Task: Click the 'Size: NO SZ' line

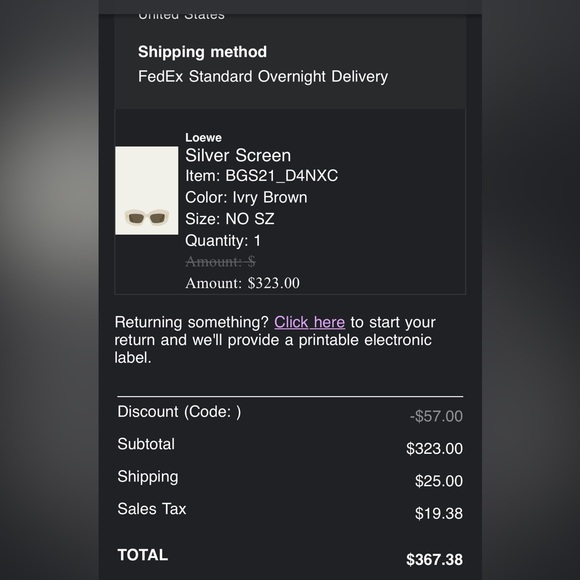Action: coord(230,219)
